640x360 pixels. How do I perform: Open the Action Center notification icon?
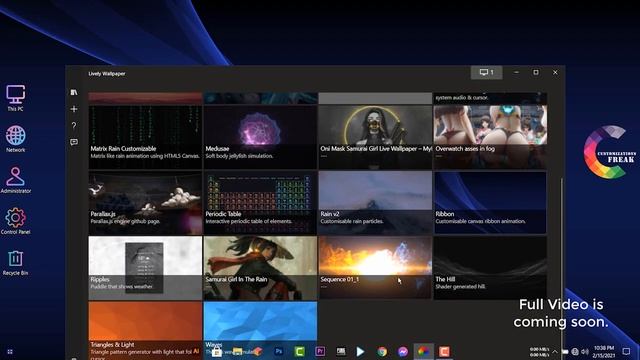[x=627, y=351]
